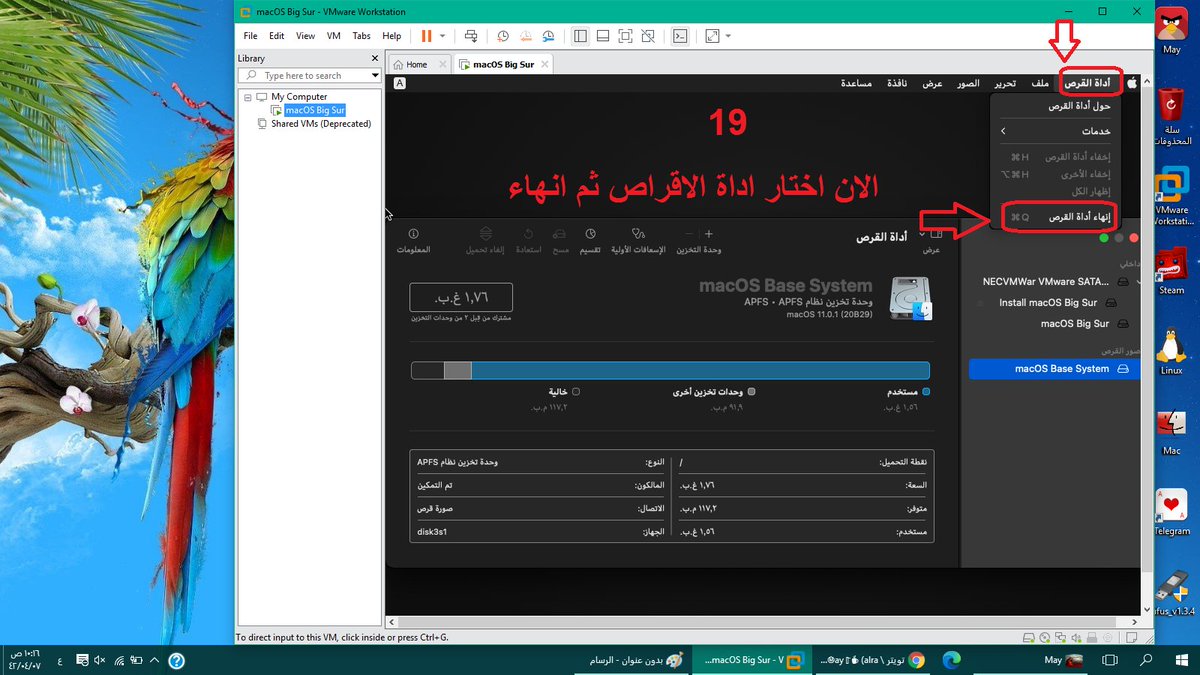This screenshot has width=1200, height=675.
Task: Open the VM menu
Action: pyautogui.click(x=334, y=36)
